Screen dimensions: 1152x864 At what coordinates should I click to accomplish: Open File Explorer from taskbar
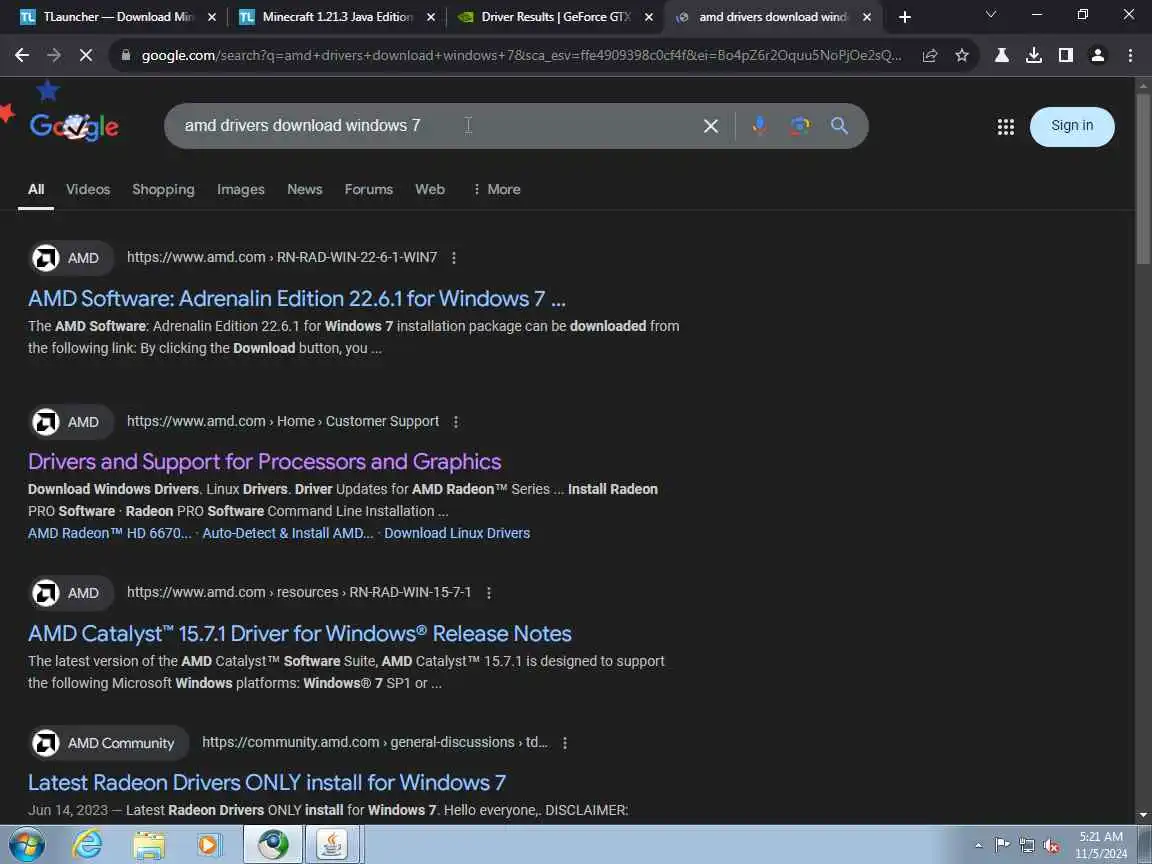(148, 844)
